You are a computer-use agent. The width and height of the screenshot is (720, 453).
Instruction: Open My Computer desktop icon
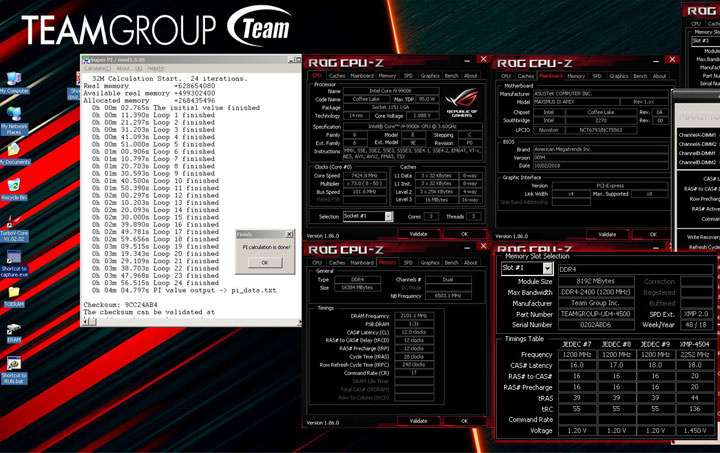[x=14, y=83]
